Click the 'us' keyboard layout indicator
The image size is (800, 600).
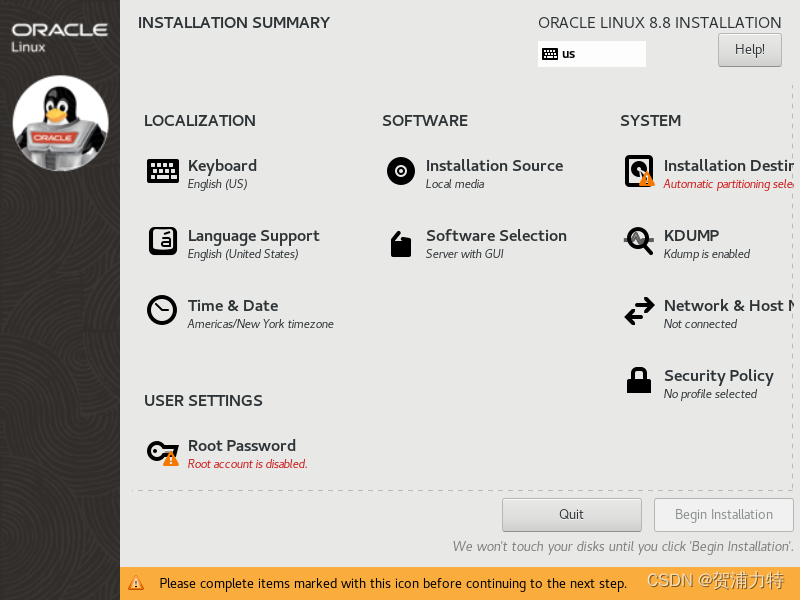pos(592,54)
